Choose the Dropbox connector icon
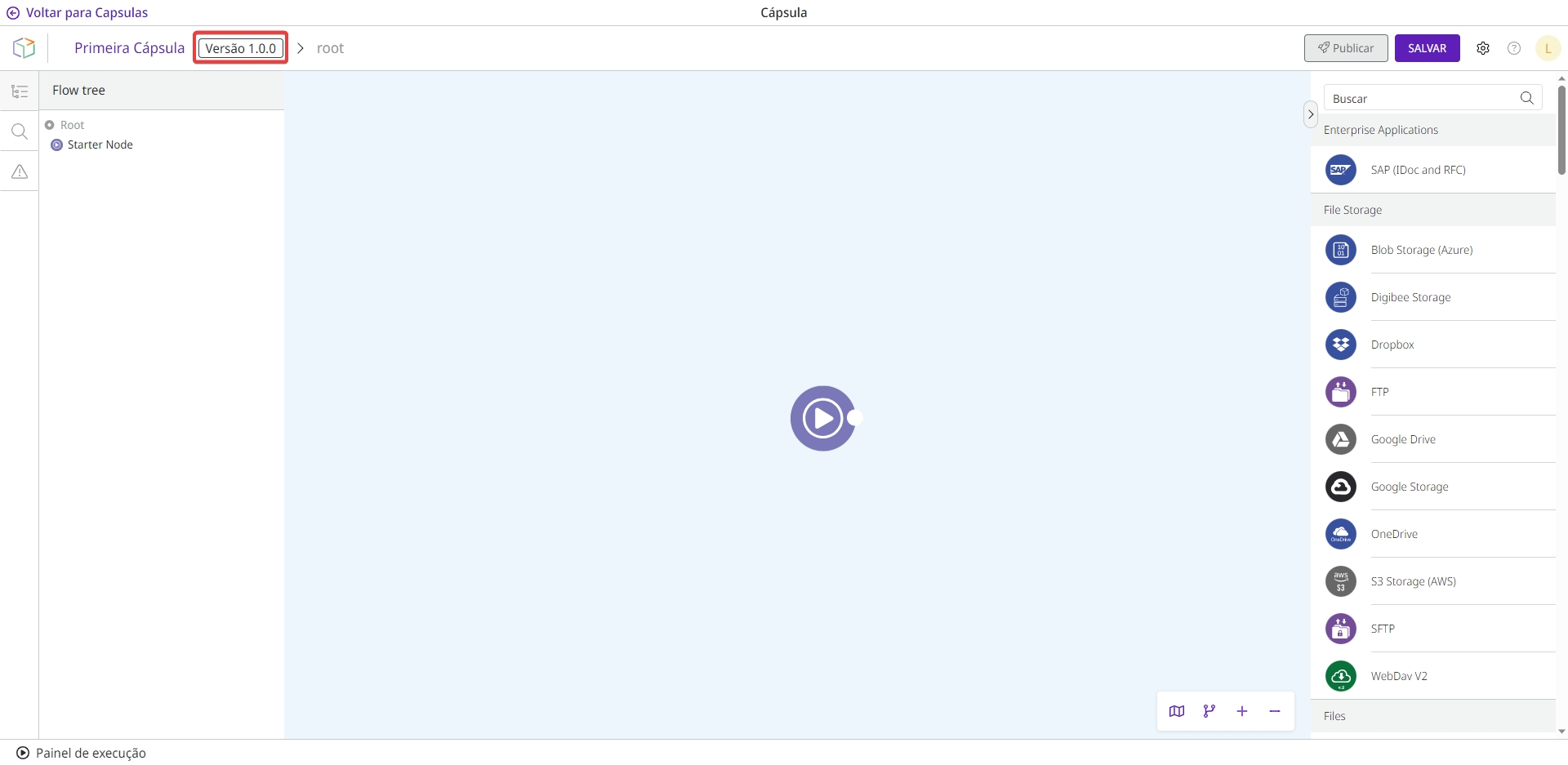1568x765 pixels. pyautogui.click(x=1340, y=345)
